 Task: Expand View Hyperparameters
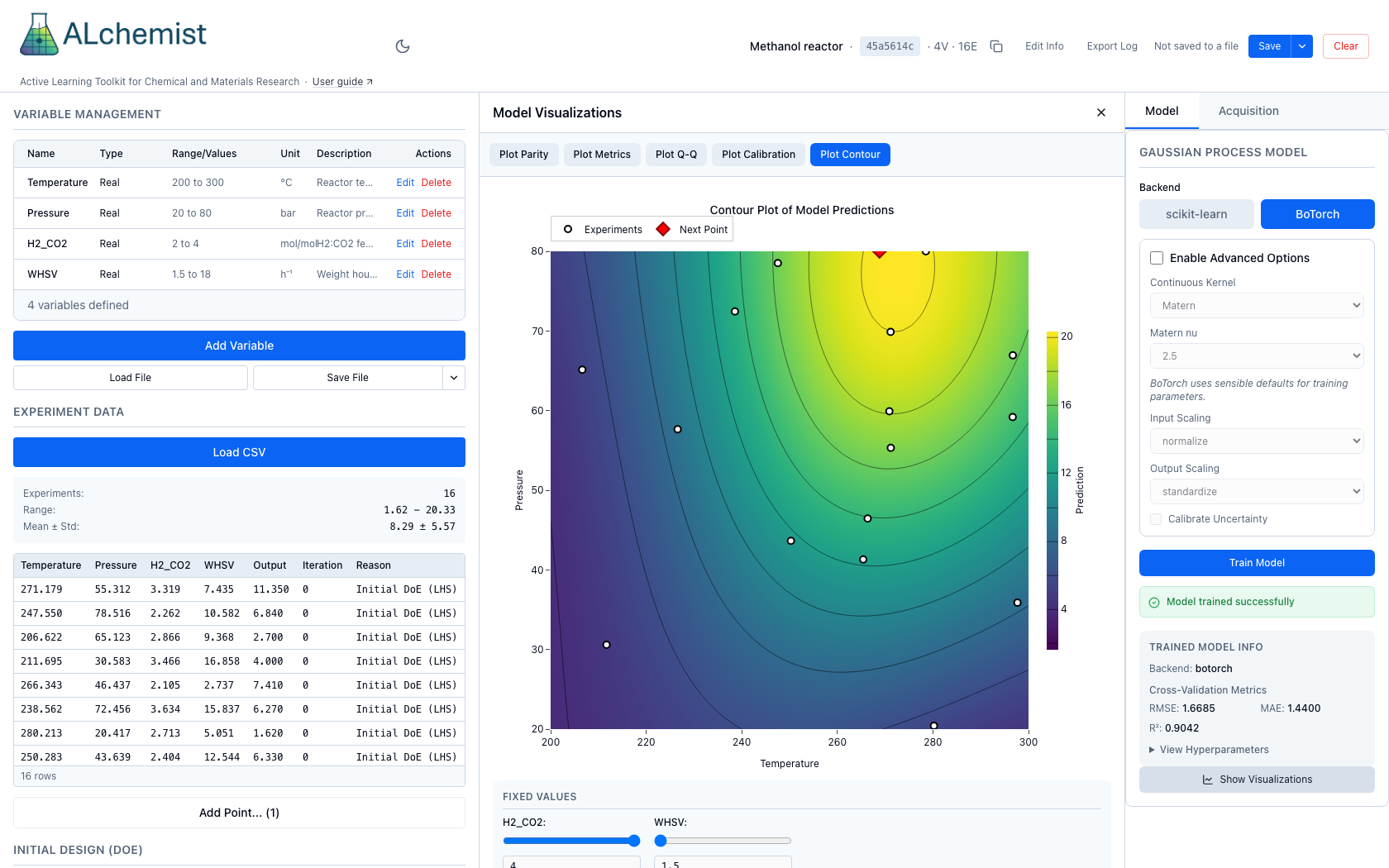click(1209, 750)
